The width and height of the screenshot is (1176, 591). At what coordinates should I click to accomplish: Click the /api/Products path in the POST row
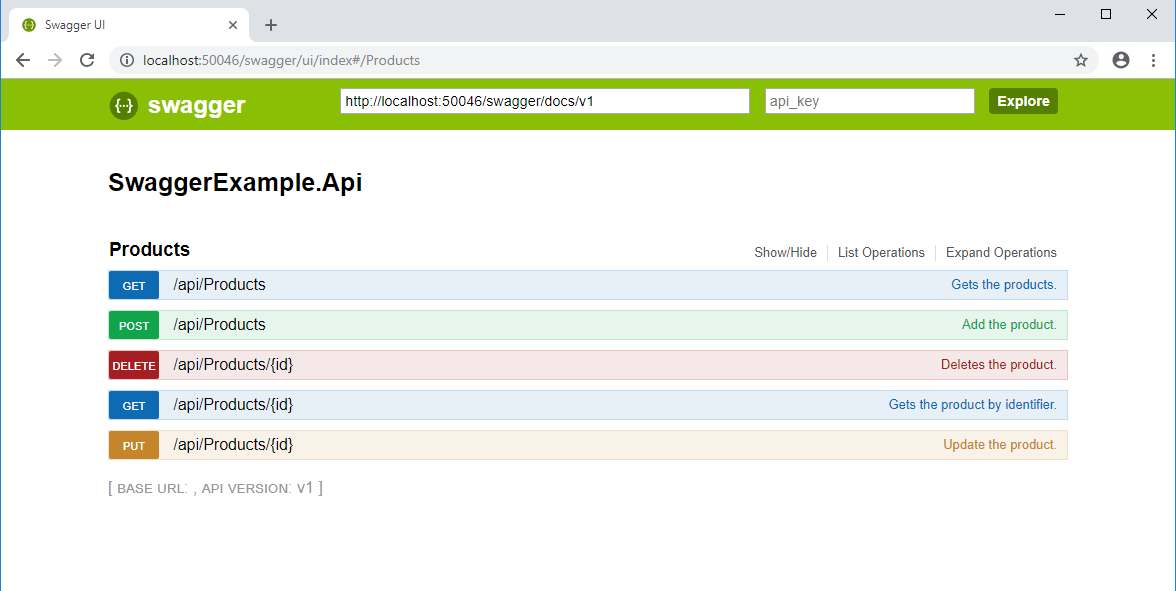220,325
